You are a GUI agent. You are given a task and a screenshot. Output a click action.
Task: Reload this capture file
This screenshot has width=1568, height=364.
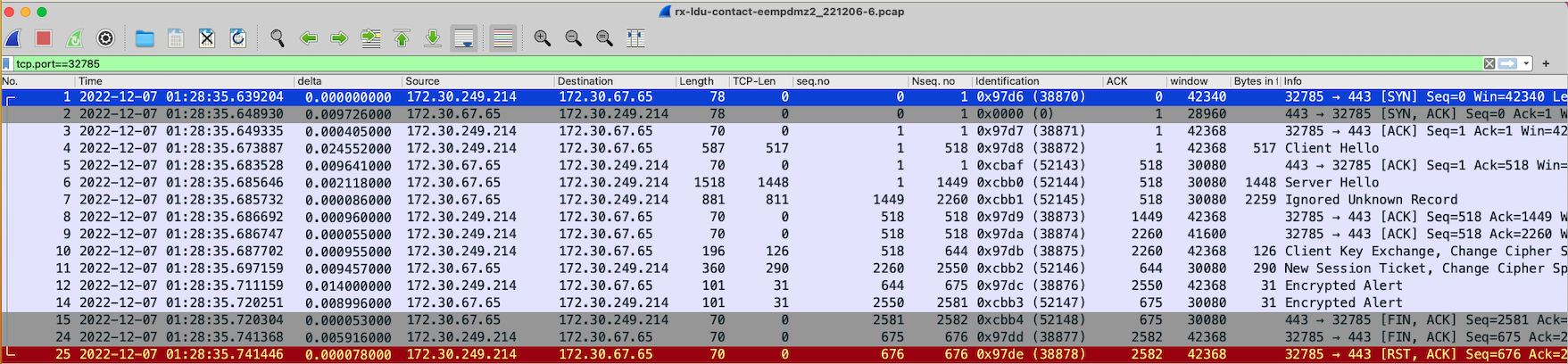pos(237,38)
